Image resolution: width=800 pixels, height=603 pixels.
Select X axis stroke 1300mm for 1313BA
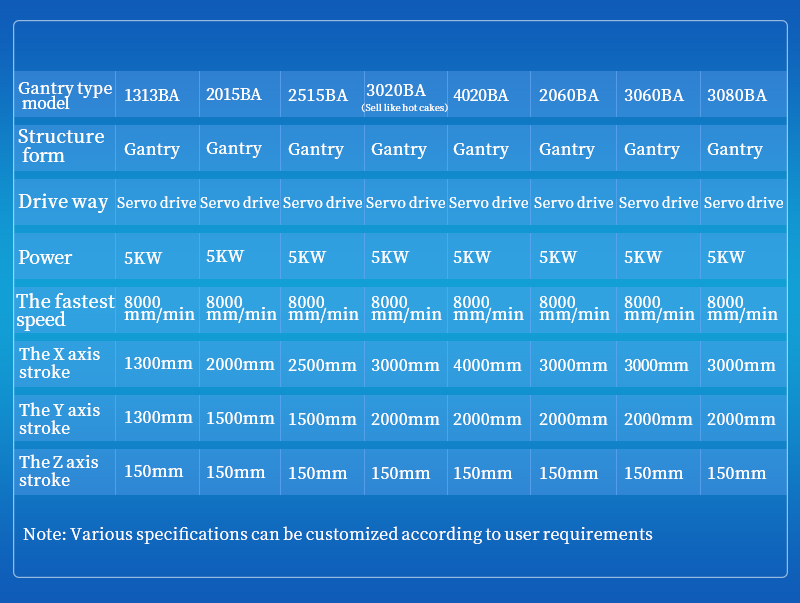158,363
